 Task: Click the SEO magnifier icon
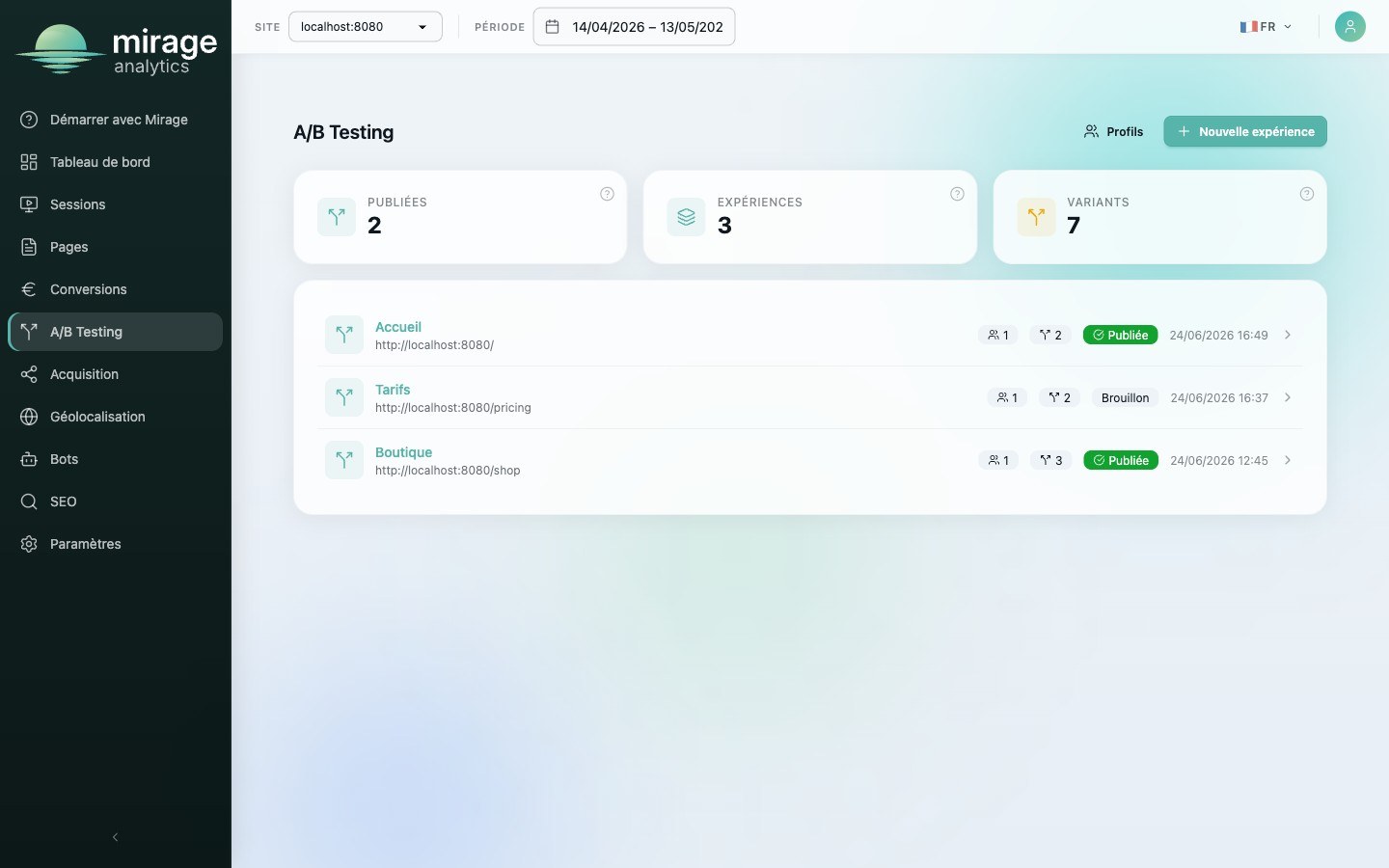(29, 502)
